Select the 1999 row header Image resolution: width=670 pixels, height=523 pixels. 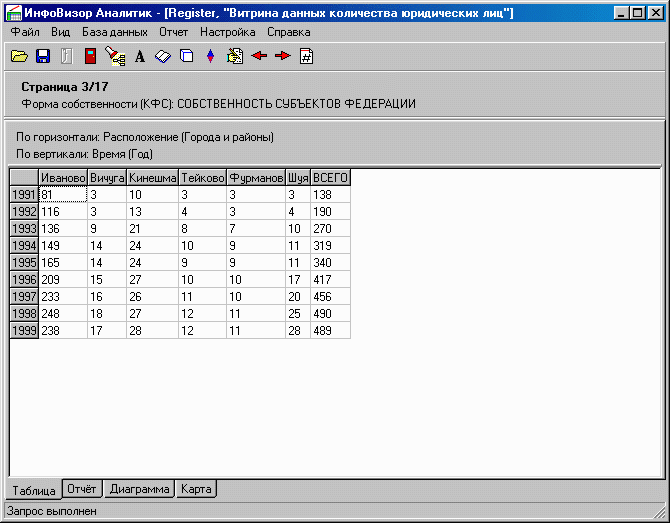(24, 330)
